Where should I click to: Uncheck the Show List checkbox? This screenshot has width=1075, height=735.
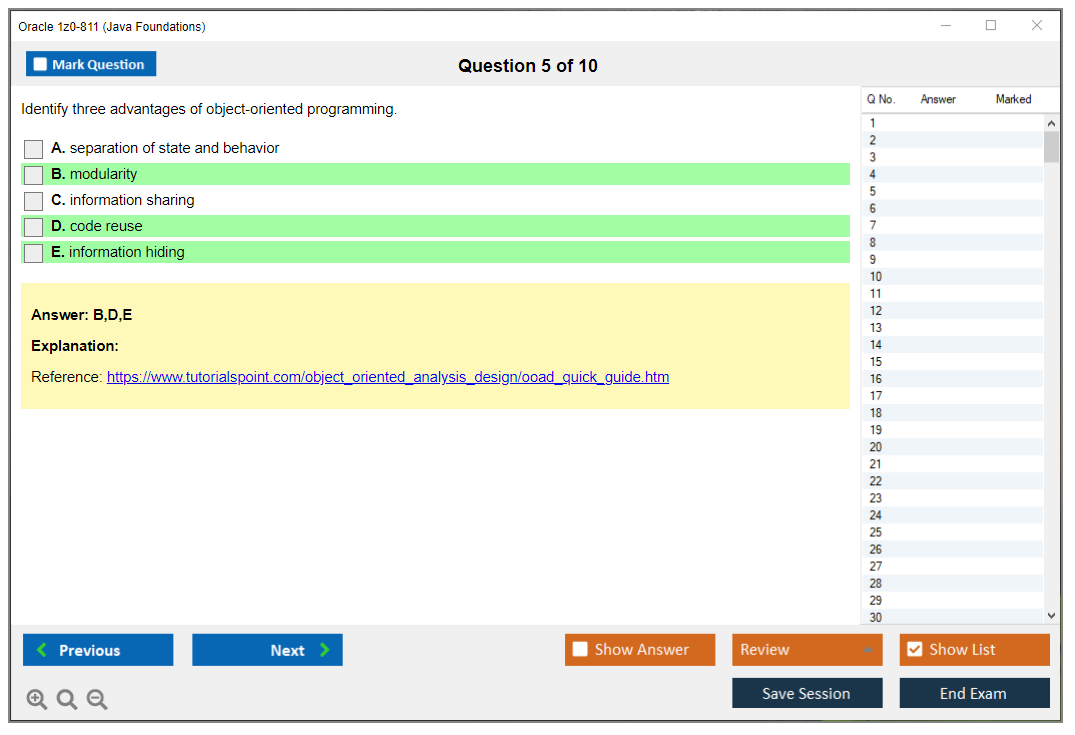pyautogui.click(x=914, y=649)
